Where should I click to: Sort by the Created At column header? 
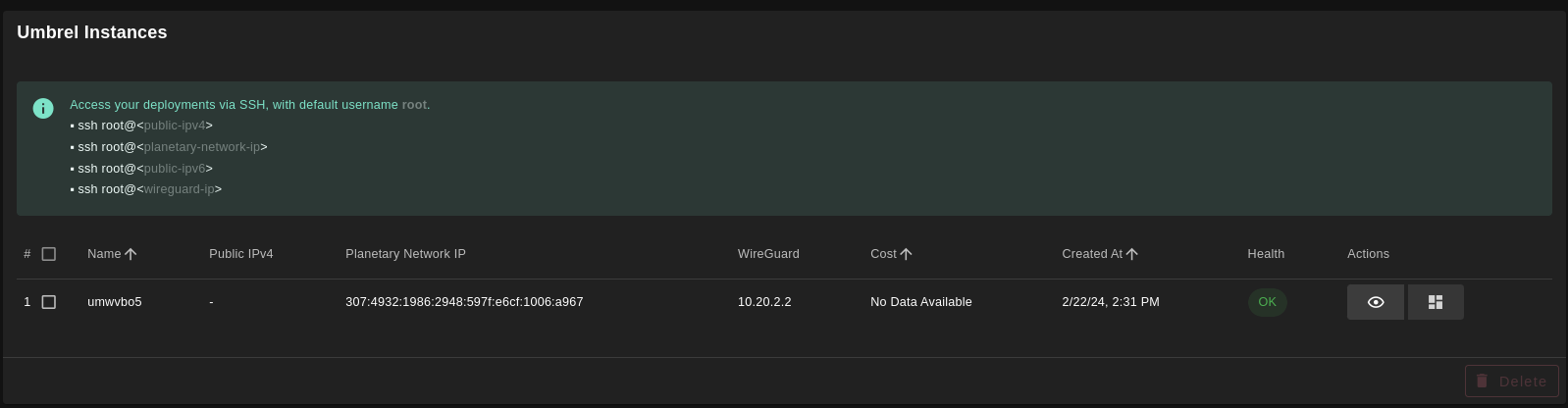point(1092,254)
